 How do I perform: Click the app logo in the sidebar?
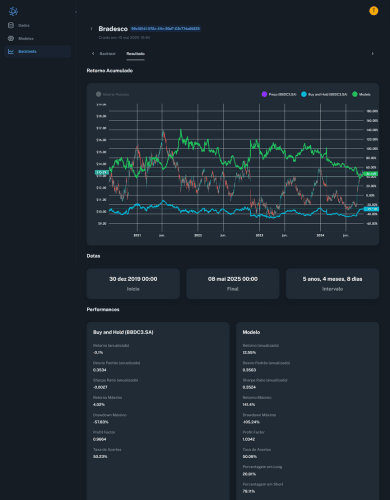click(13, 11)
